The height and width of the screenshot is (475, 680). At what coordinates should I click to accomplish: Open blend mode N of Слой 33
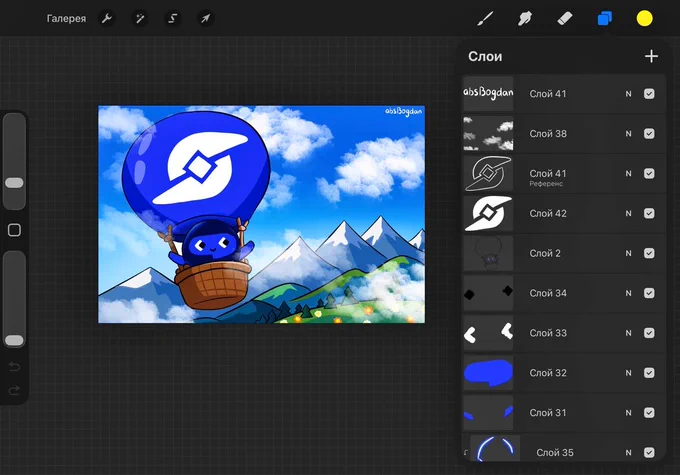[x=628, y=333]
